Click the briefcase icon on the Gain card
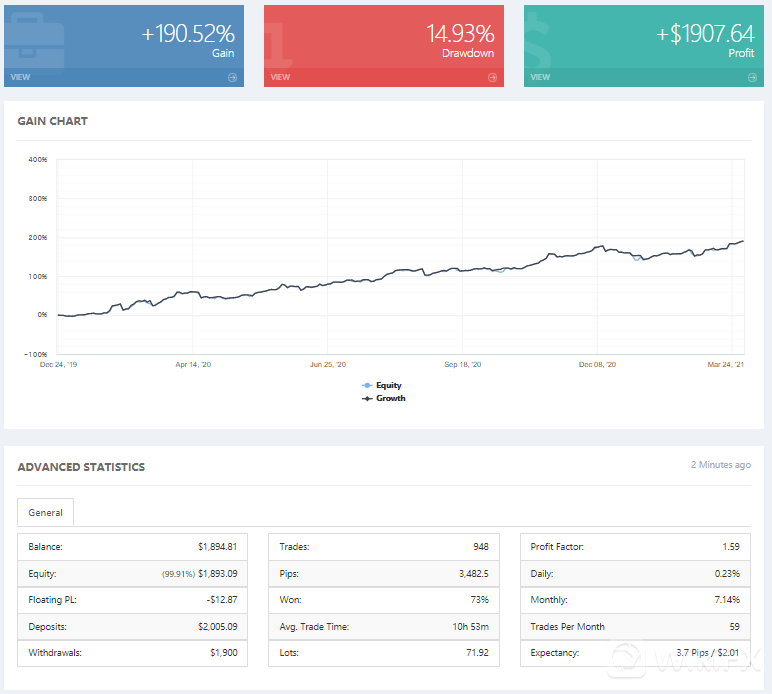This screenshot has height=694, width=772. pyautogui.click(x=35, y=42)
